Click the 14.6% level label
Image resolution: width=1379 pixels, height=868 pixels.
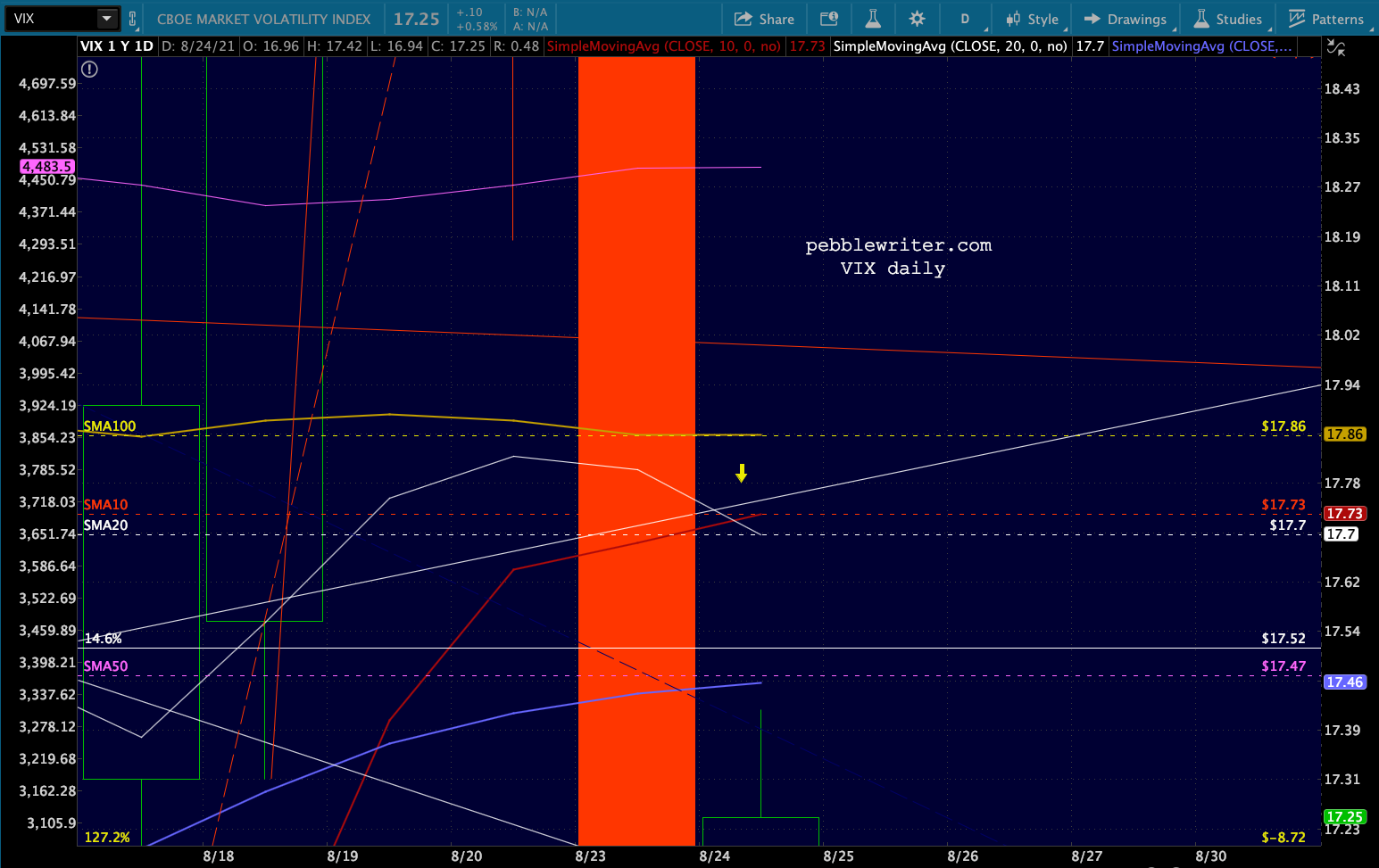click(103, 639)
